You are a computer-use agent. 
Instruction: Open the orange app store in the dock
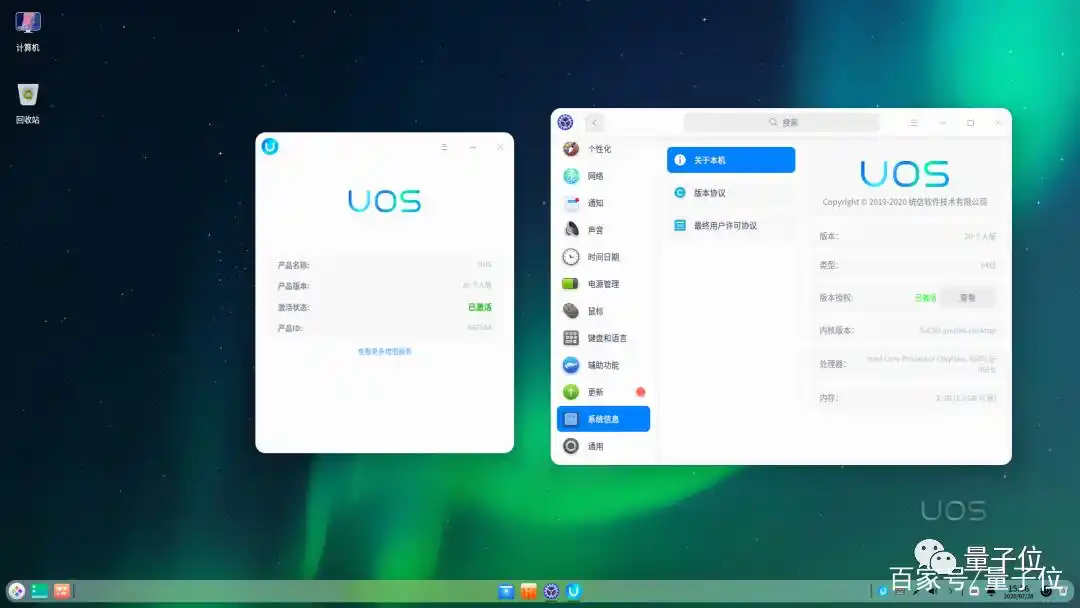pyautogui.click(x=528, y=591)
